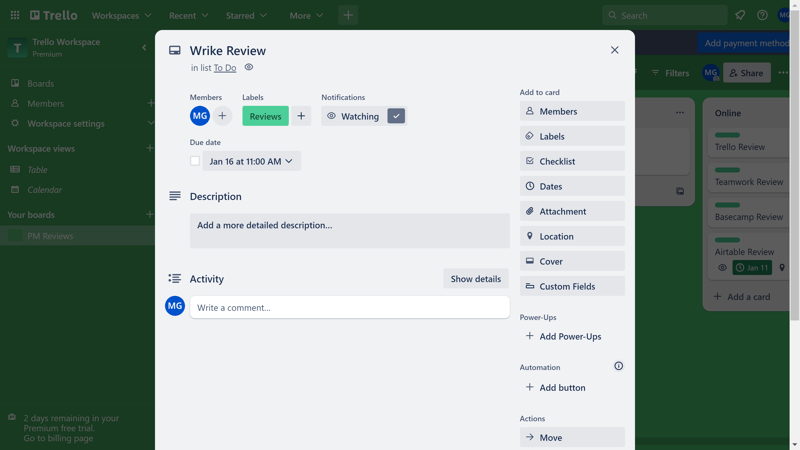Create new board with plus icon
The image size is (800, 450).
click(x=149, y=214)
